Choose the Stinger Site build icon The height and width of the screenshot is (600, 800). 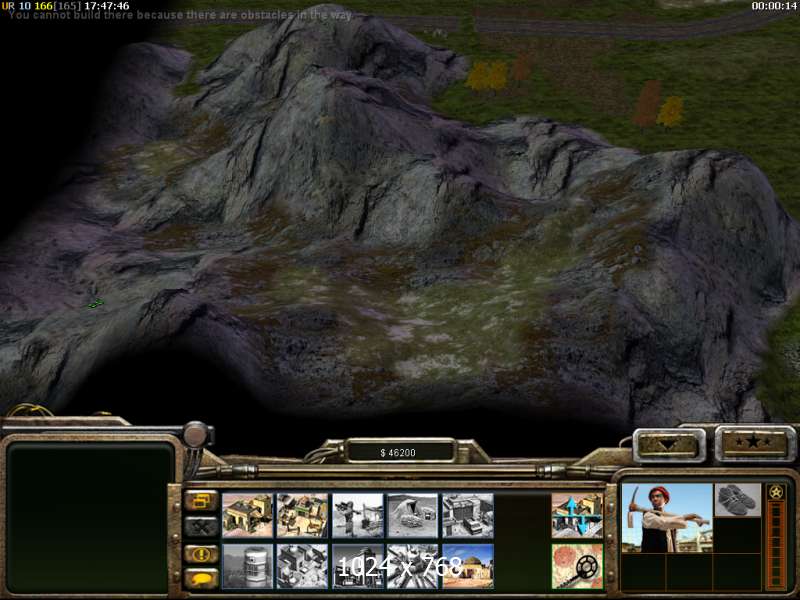point(358,515)
